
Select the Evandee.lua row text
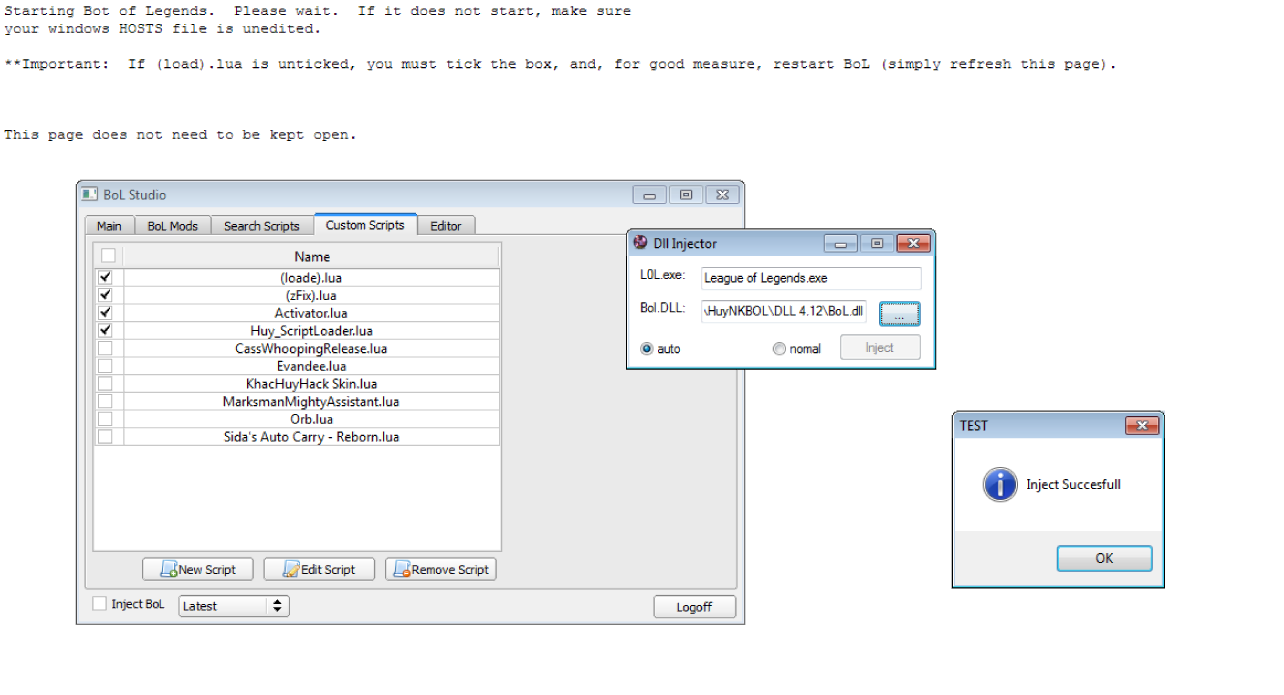point(312,367)
